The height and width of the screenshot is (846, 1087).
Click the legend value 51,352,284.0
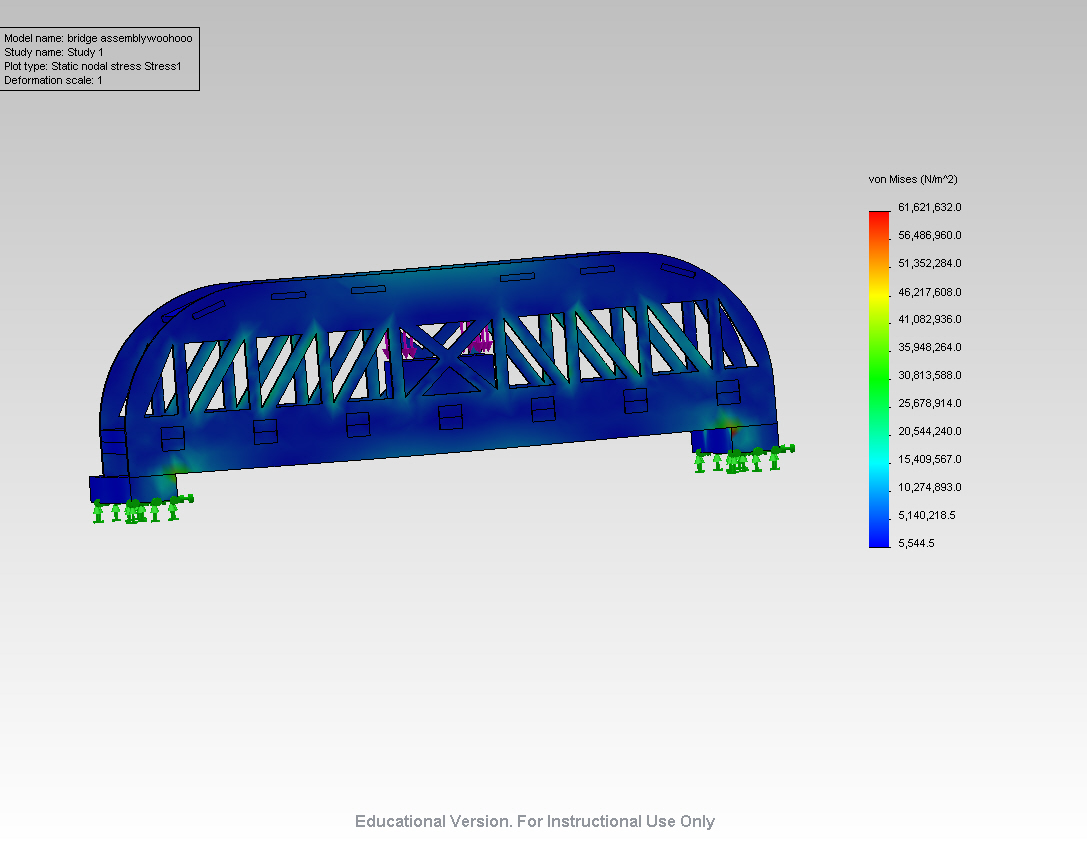coord(930,263)
